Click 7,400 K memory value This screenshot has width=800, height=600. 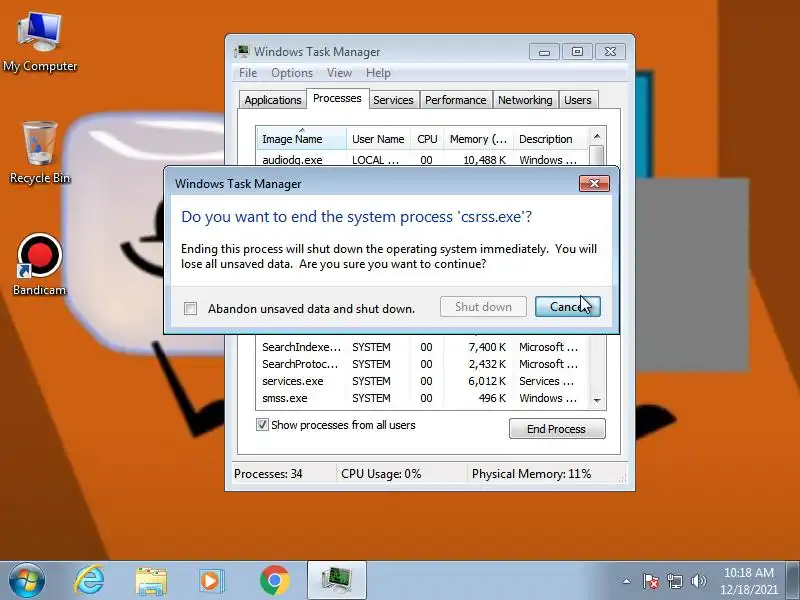(487, 347)
